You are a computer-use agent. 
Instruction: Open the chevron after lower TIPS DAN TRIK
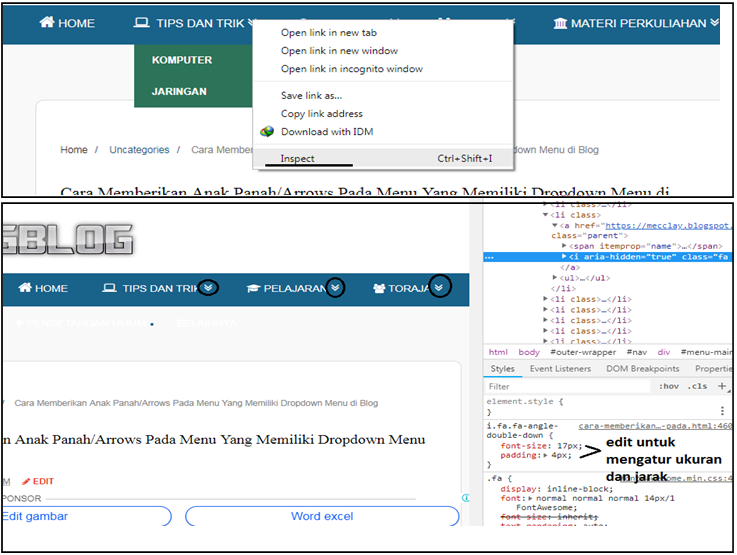208,288
